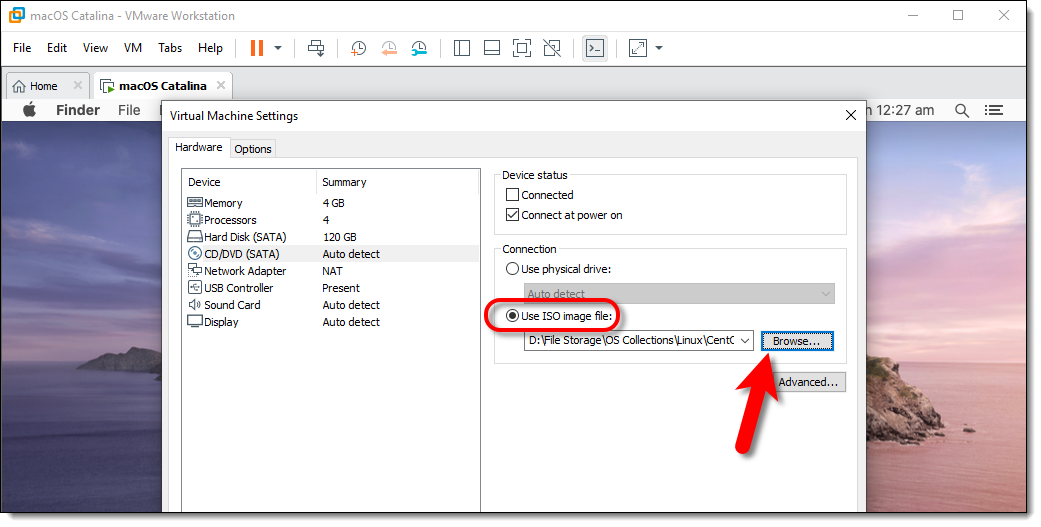Open the VM menu

(x=133, y=48)
